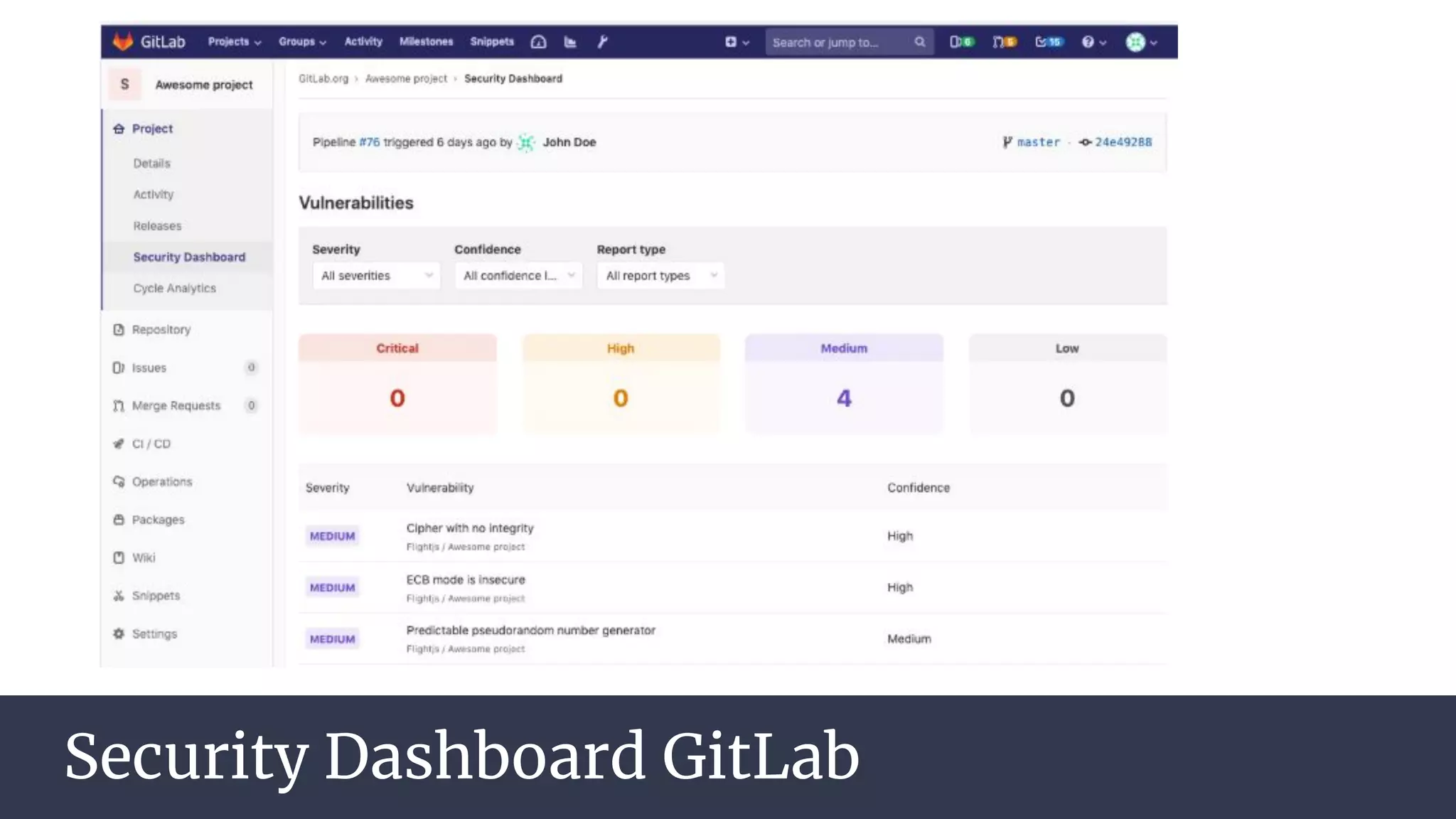Open Snippets in top navigation
1456x819 pixels.
click(492, 42)
